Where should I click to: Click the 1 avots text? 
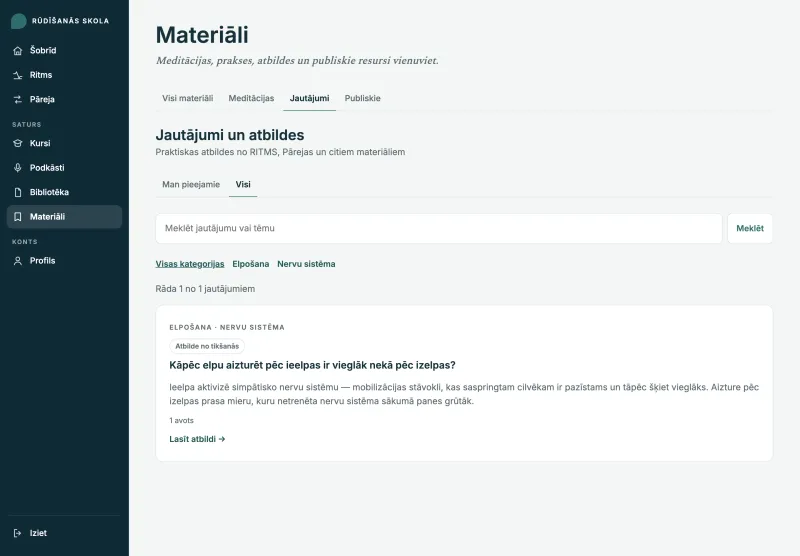[x=181, y=420]
